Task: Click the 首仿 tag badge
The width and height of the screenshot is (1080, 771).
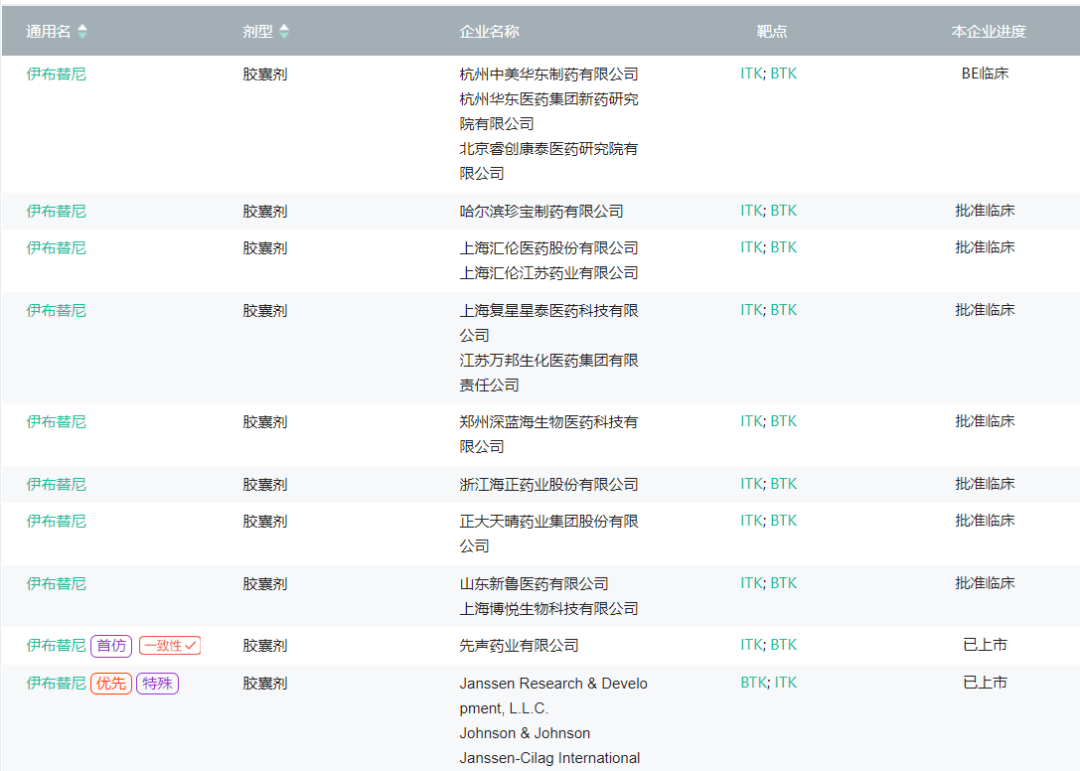Action: click(111, 646)
